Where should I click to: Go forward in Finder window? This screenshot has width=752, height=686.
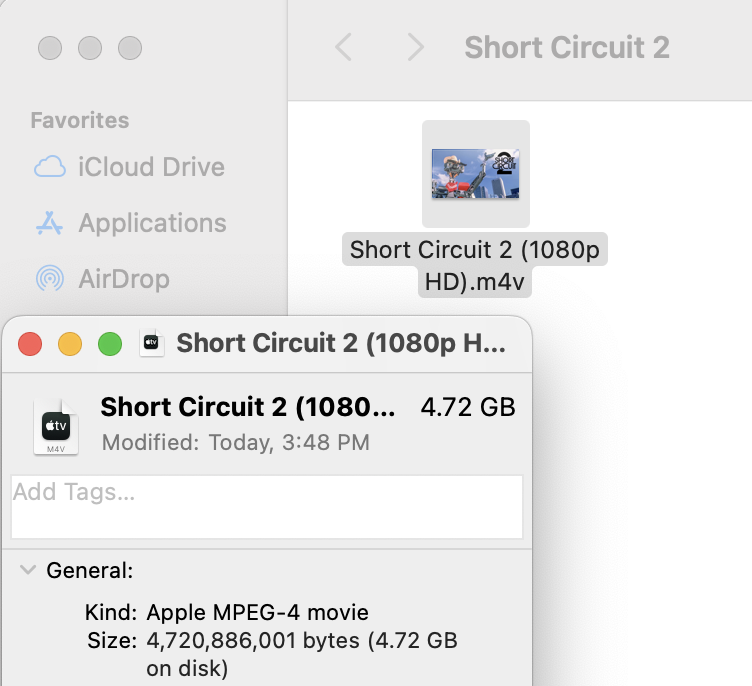point(416,47)
